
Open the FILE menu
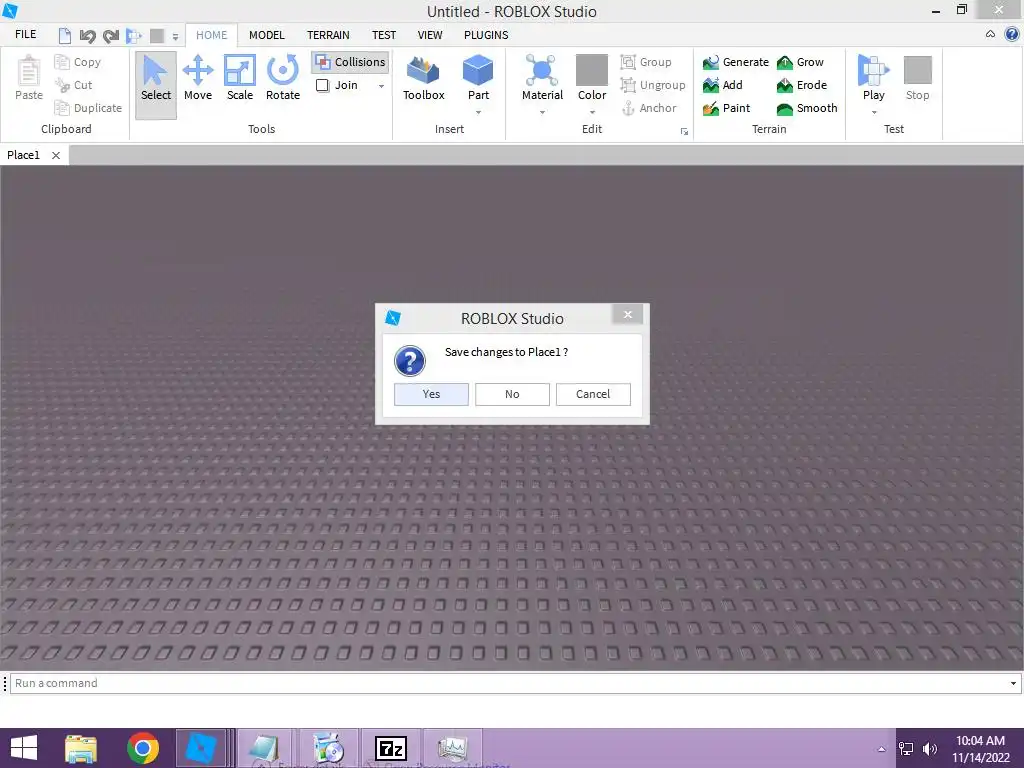click(25, 35)
